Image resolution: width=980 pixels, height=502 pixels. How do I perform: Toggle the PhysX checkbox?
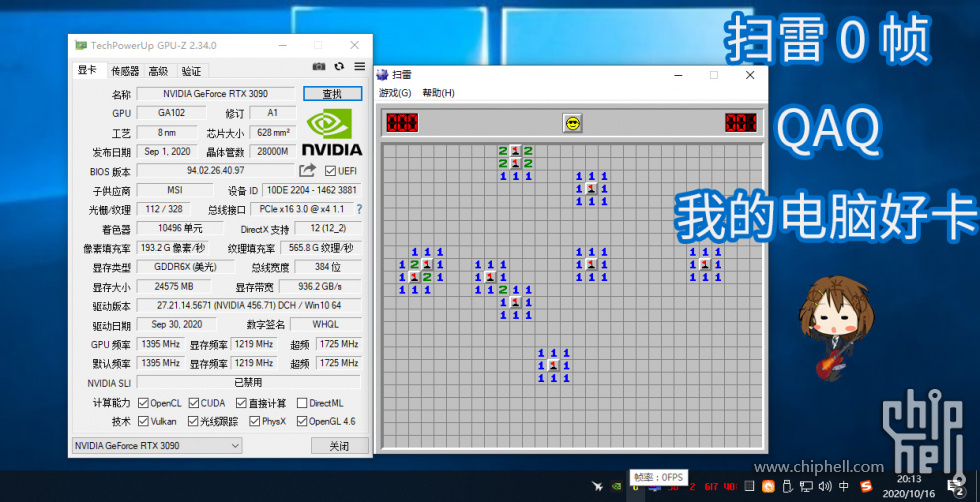pos(254,421)
